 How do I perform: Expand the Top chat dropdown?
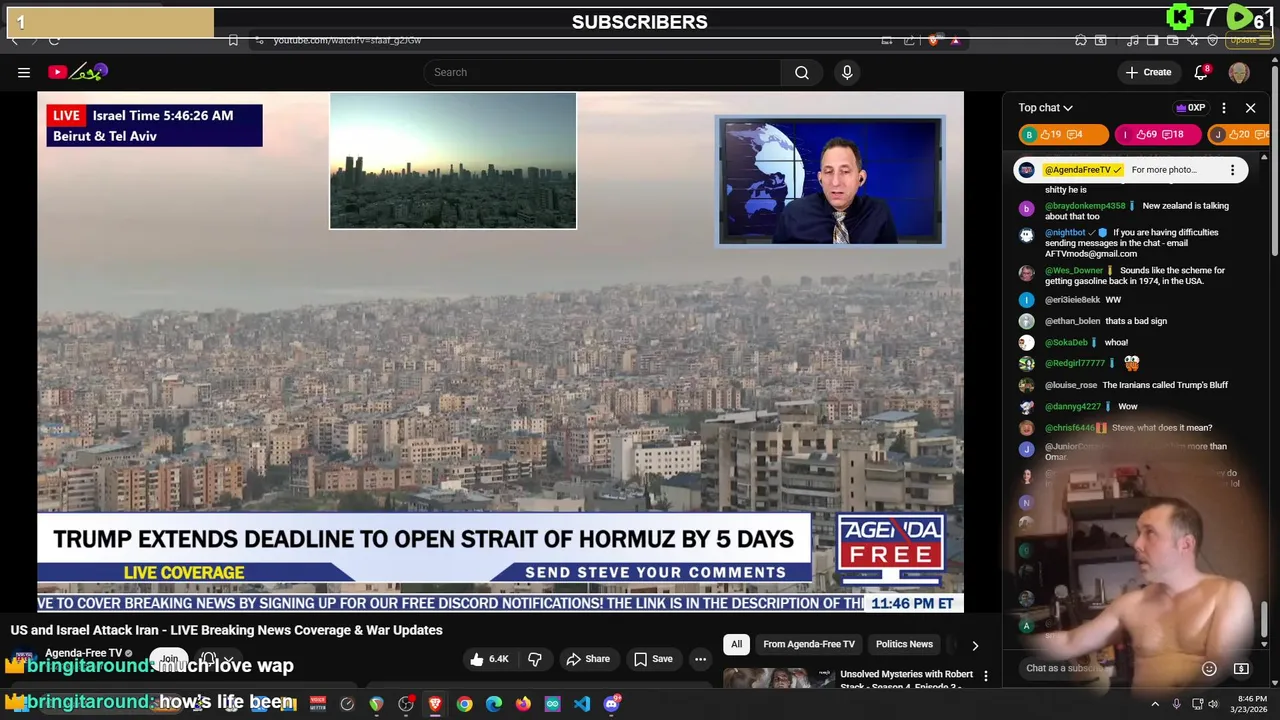pyautogui.click(x=1045, y=108)
